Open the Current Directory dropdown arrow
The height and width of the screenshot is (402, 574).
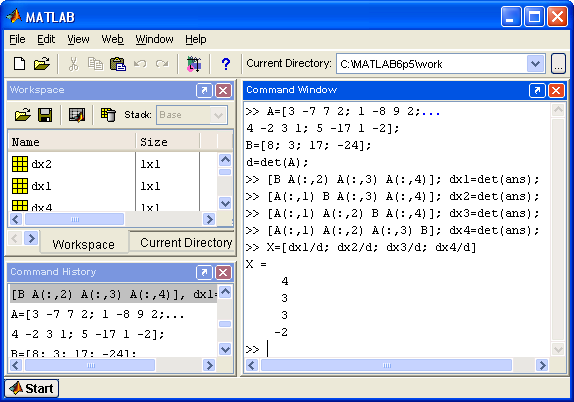[536, 64]
